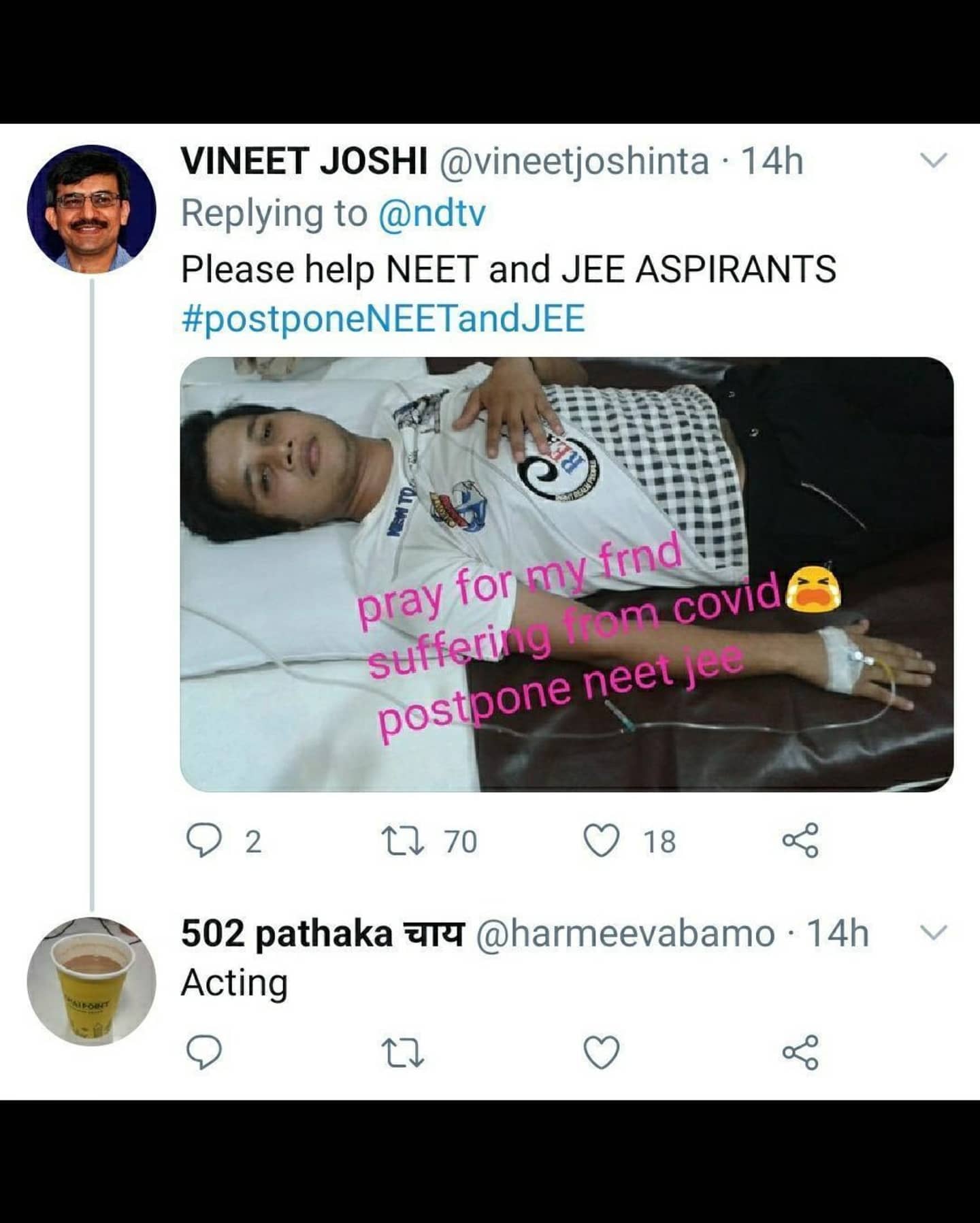Reply to Vineet Joshi's tweet
980x1223 pixels.
[202, 842]
